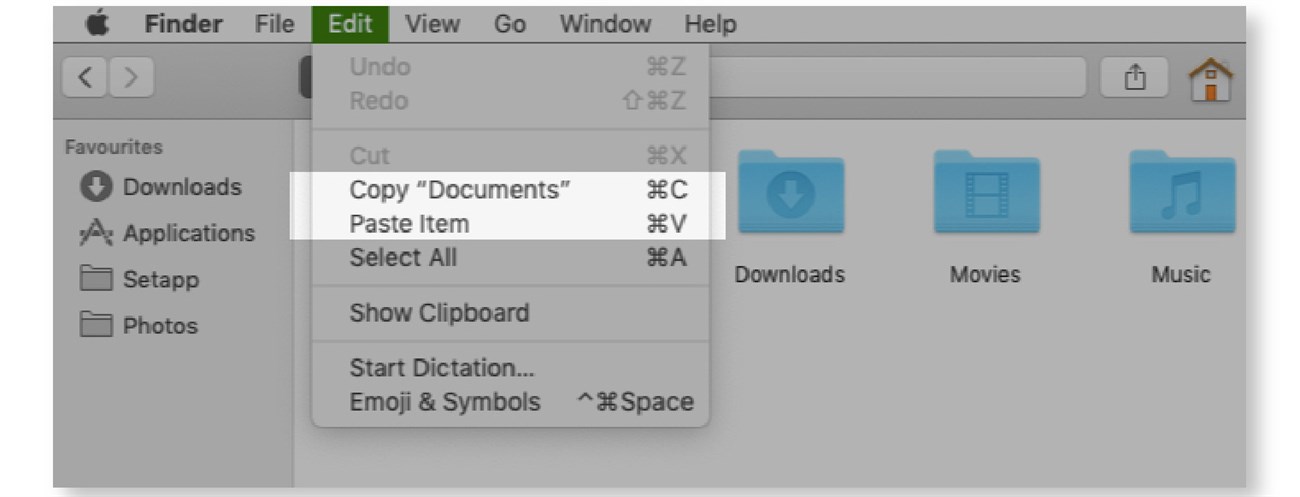Click the Home folder icon
The height and width of the screenshot is (497, 1300).
coord(1210,77)
